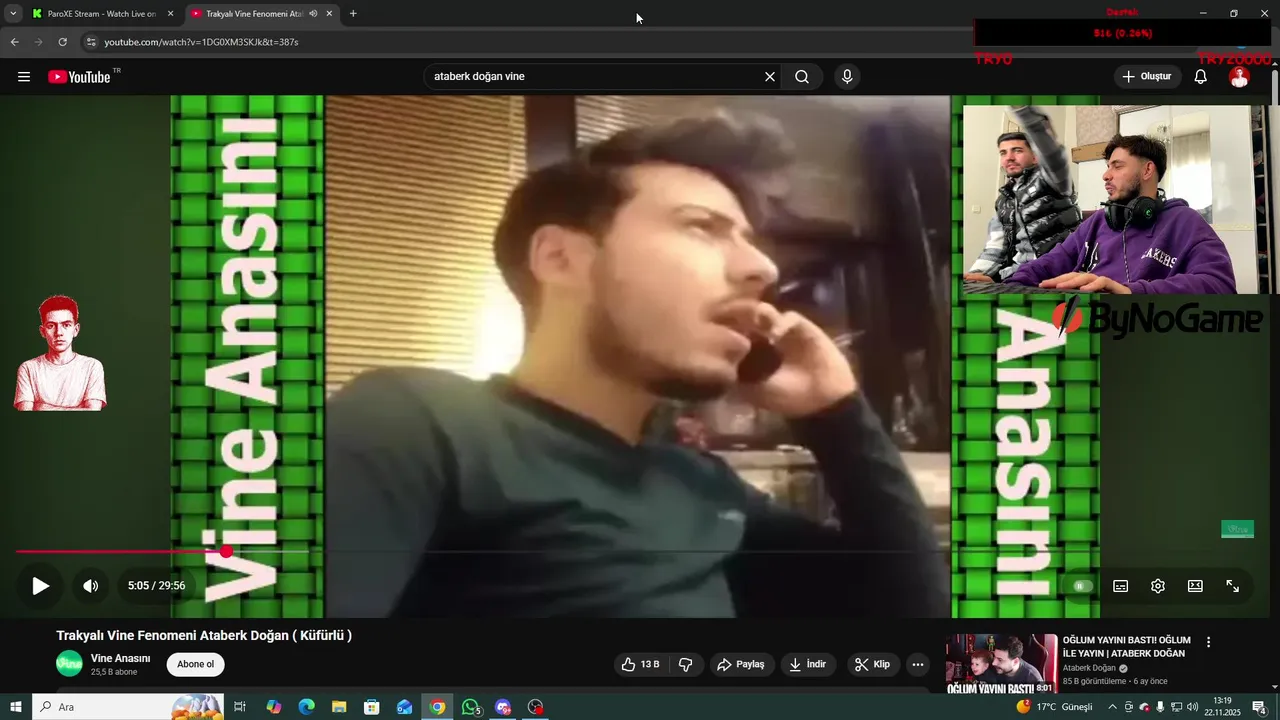
Task: Open WhatsApp from the taskbar
Action: click(471, 707)
